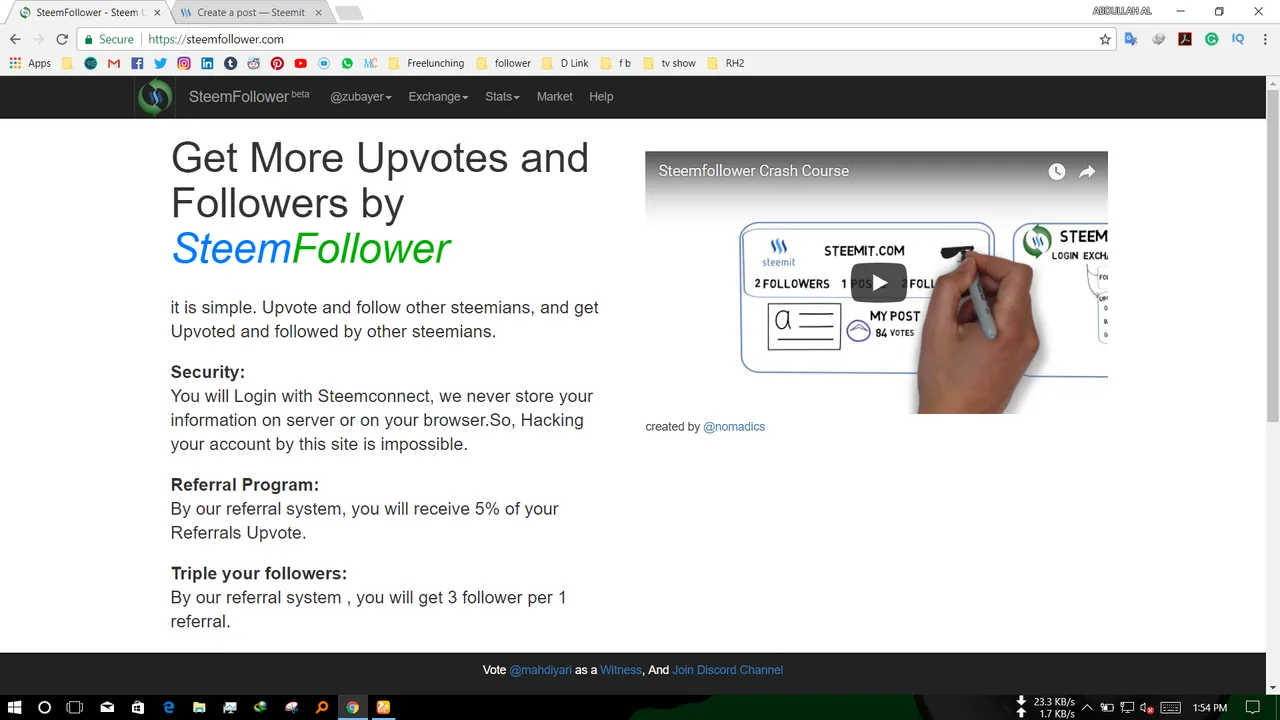Click the ABDULLAH AL profile name button
1280x720 pixels.
[1122, 11]
